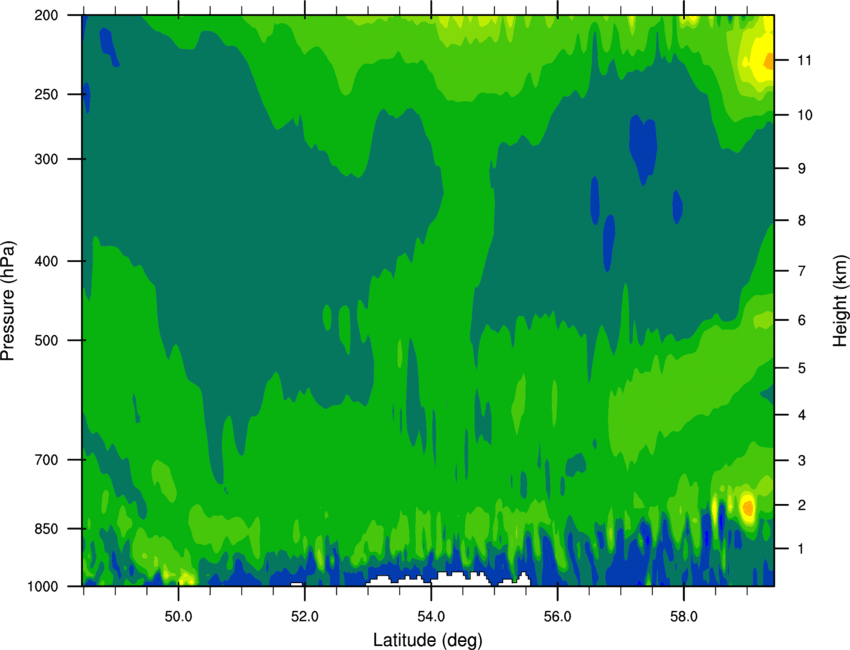The image size is (850, 650).
Task: Click the 3 km height label
Action: pos(802,461)
